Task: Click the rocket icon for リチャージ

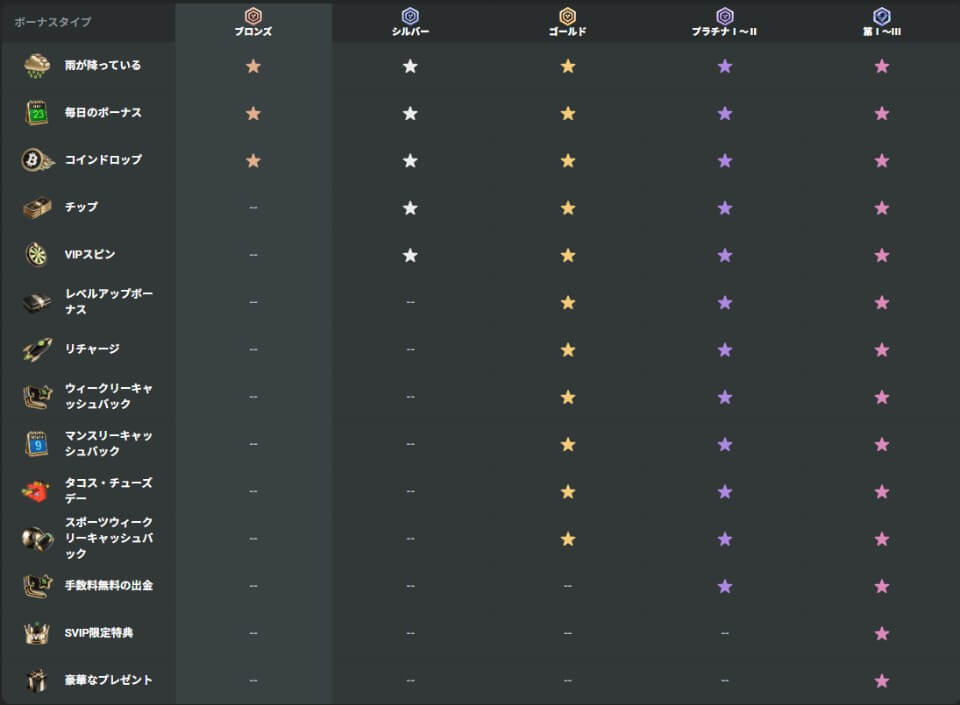Action: pos(37,349)
